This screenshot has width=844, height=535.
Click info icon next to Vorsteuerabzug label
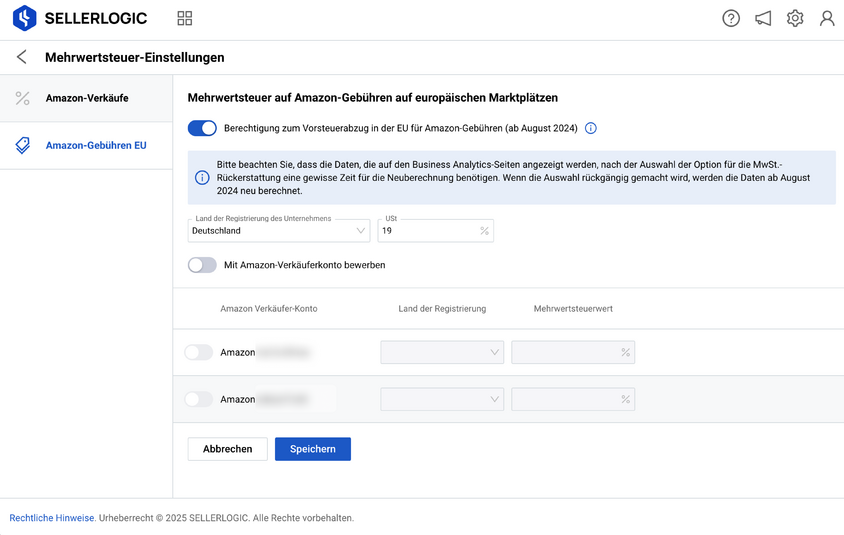(590, 128)
